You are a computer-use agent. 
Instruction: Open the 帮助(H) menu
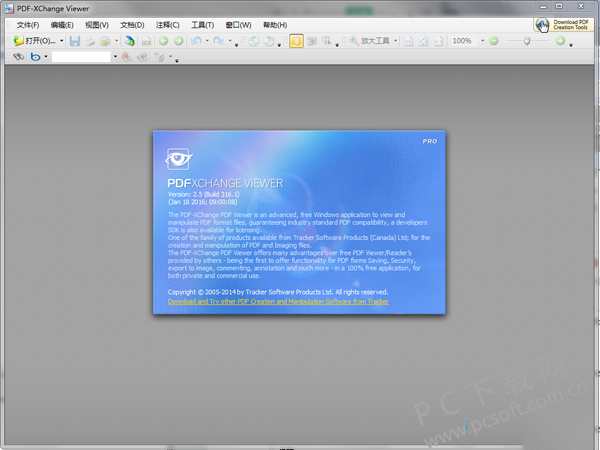[275, 25]
